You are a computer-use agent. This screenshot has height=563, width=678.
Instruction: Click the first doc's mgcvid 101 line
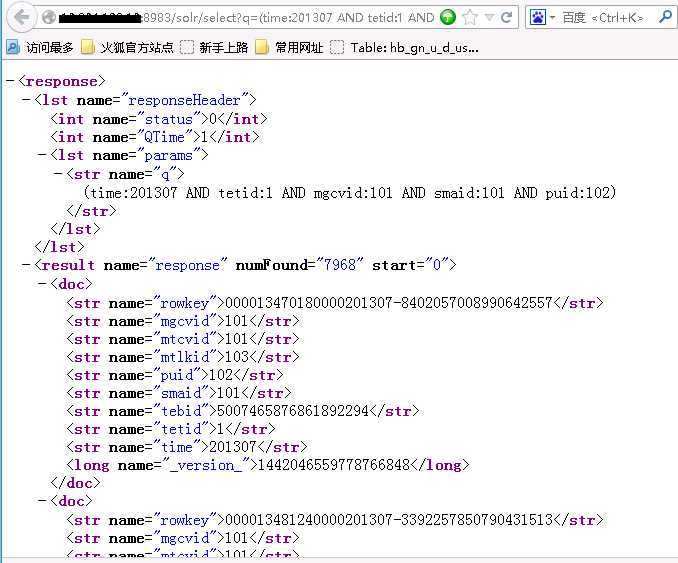pyautogui.click(x=183, y=320)
